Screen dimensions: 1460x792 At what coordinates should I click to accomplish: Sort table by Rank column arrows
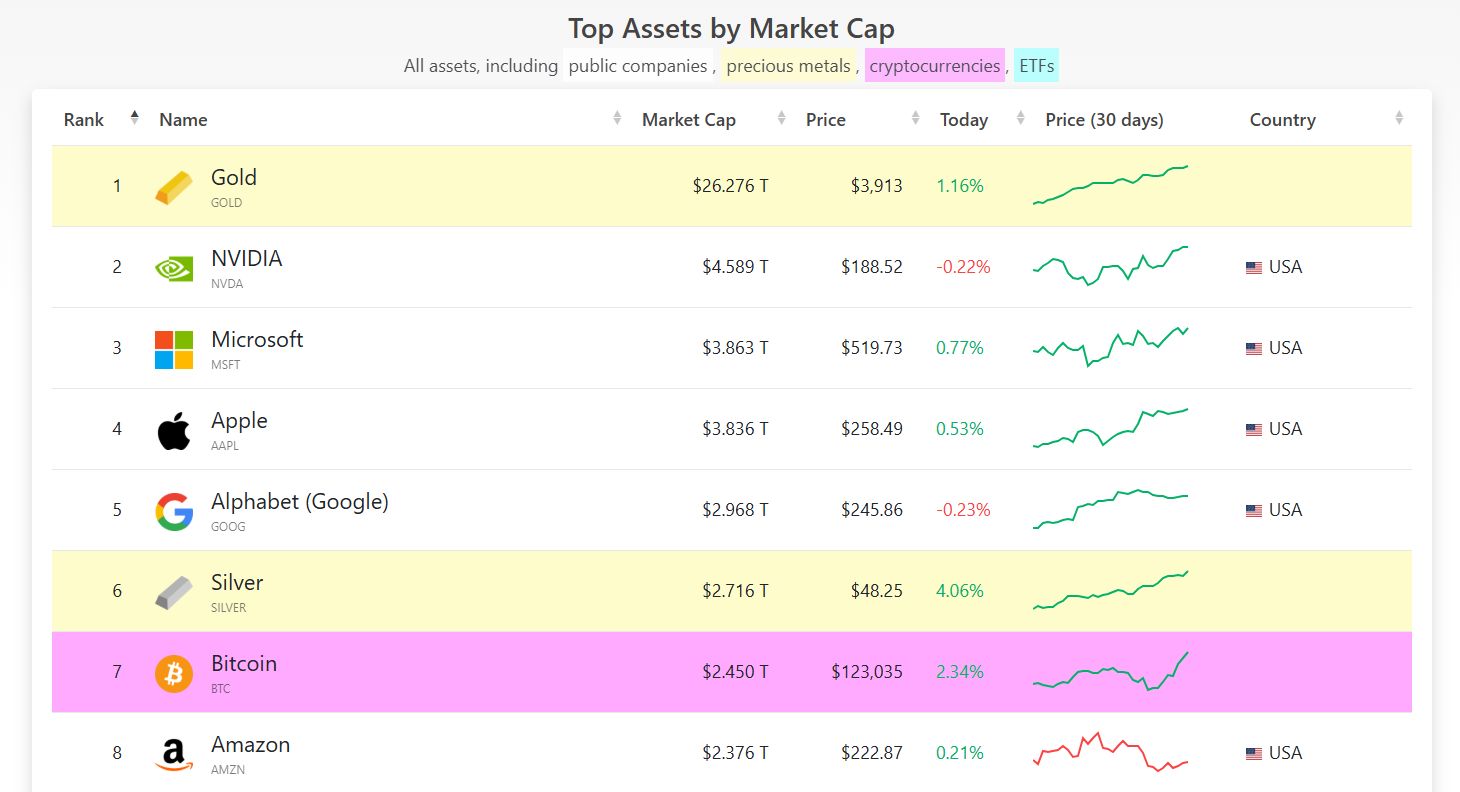point(134,119)
